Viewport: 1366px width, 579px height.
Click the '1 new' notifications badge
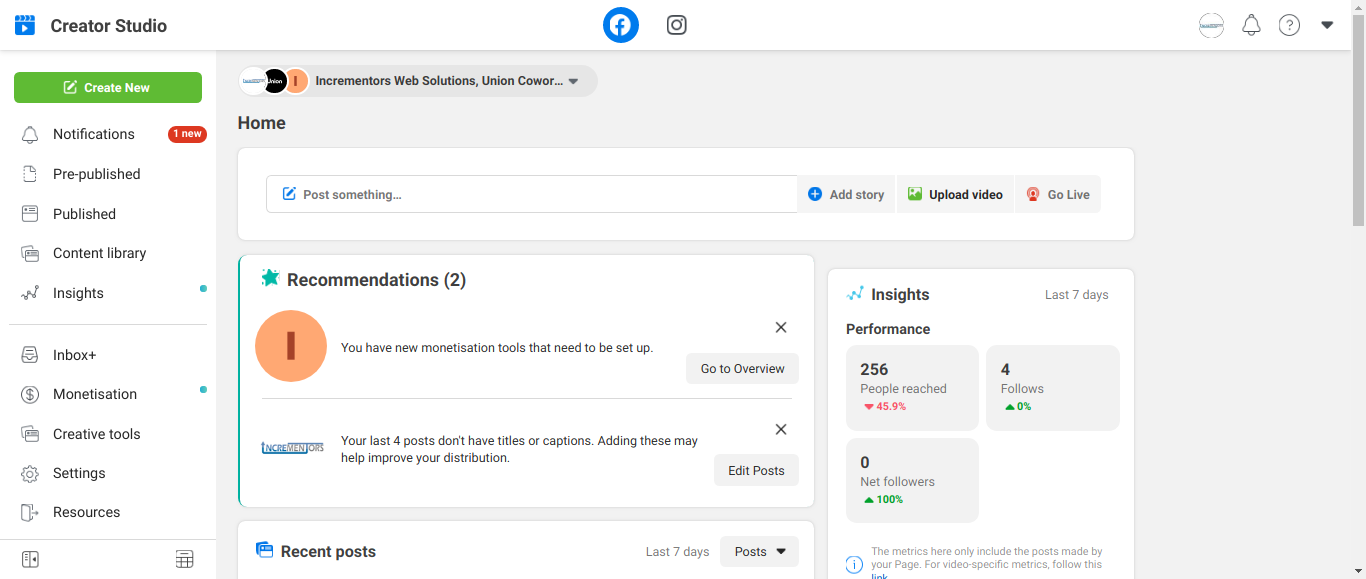(187, 134)
